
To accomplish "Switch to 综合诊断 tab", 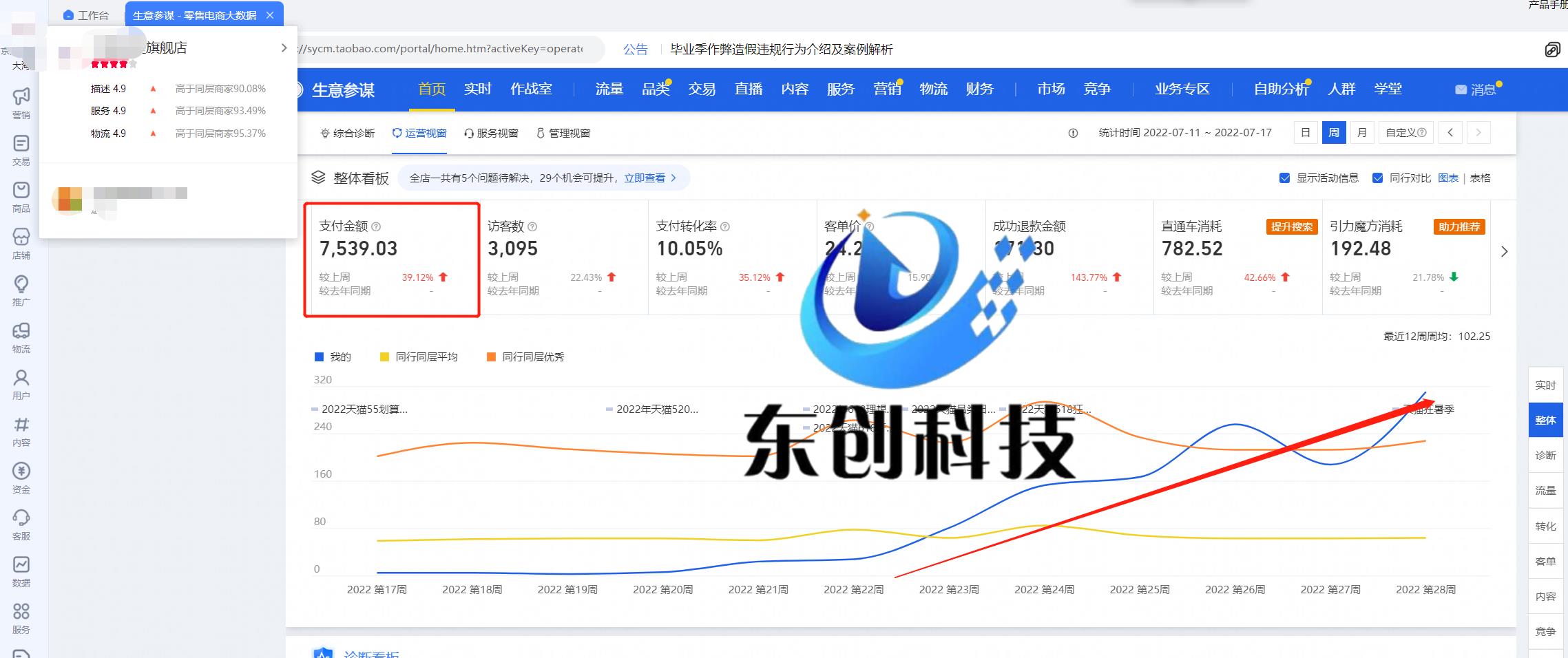I will coord(348,134).
